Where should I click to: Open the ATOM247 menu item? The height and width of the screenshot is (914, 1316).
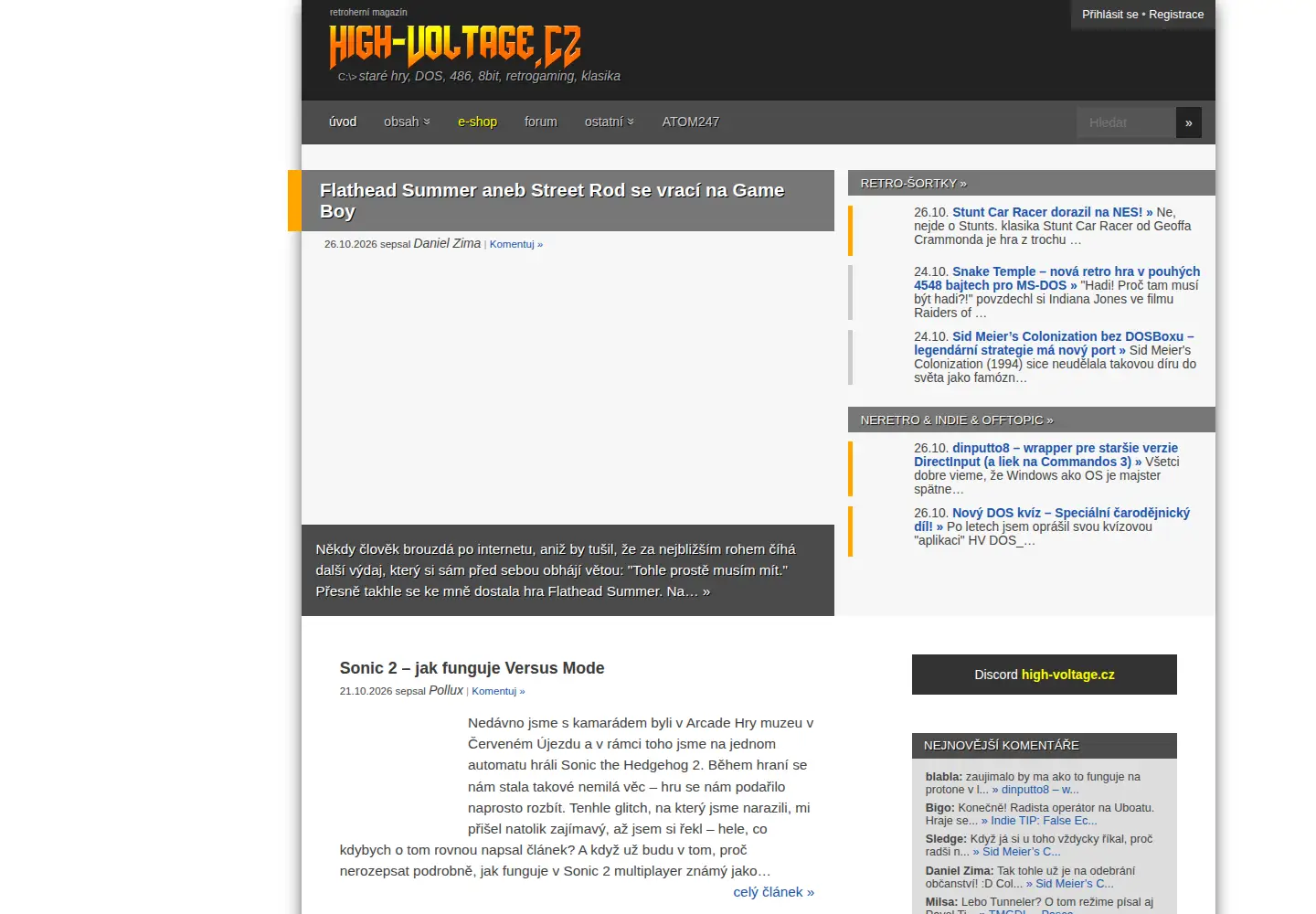pyautogui.click(x=690, y=122)
